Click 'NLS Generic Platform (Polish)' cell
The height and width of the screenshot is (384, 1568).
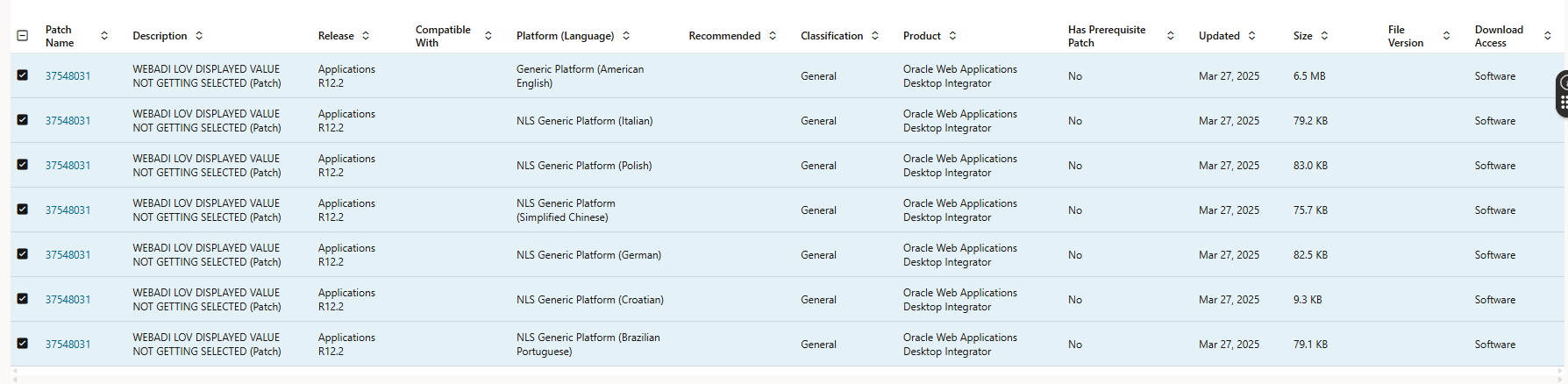tap(584, 166)
